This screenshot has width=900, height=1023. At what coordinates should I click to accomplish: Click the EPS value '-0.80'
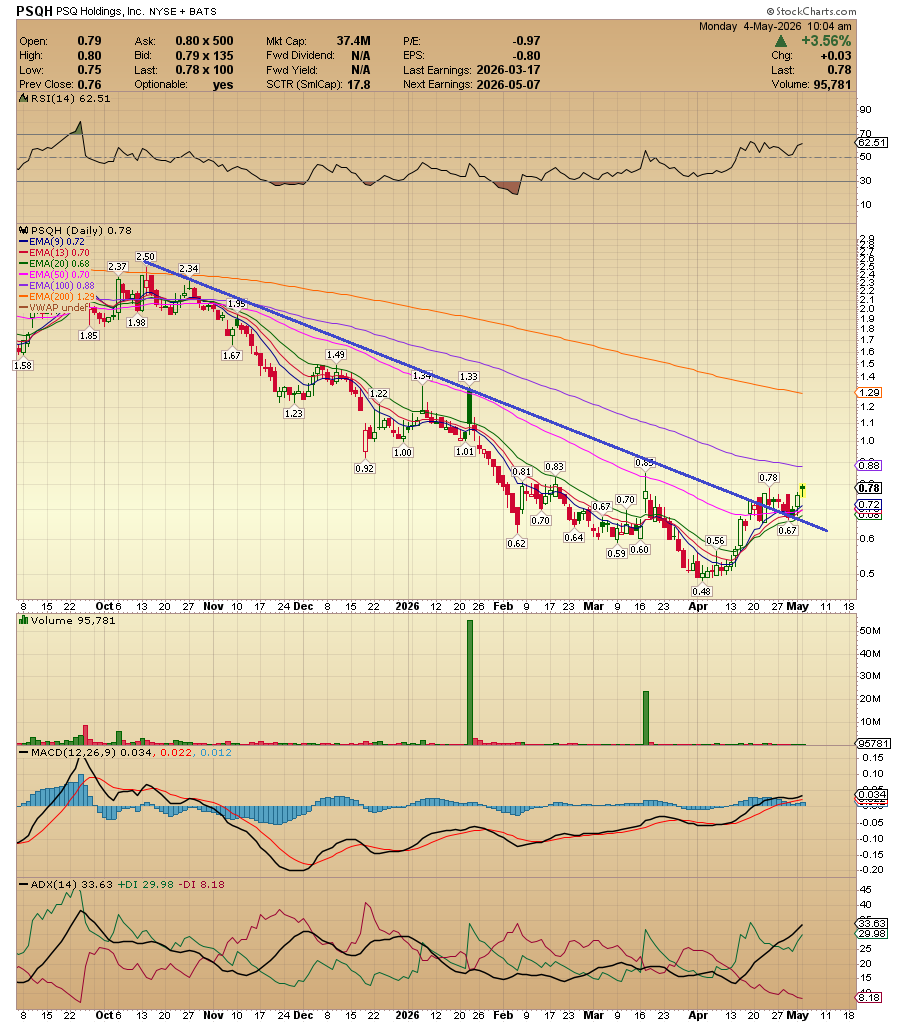pos(526,55)
